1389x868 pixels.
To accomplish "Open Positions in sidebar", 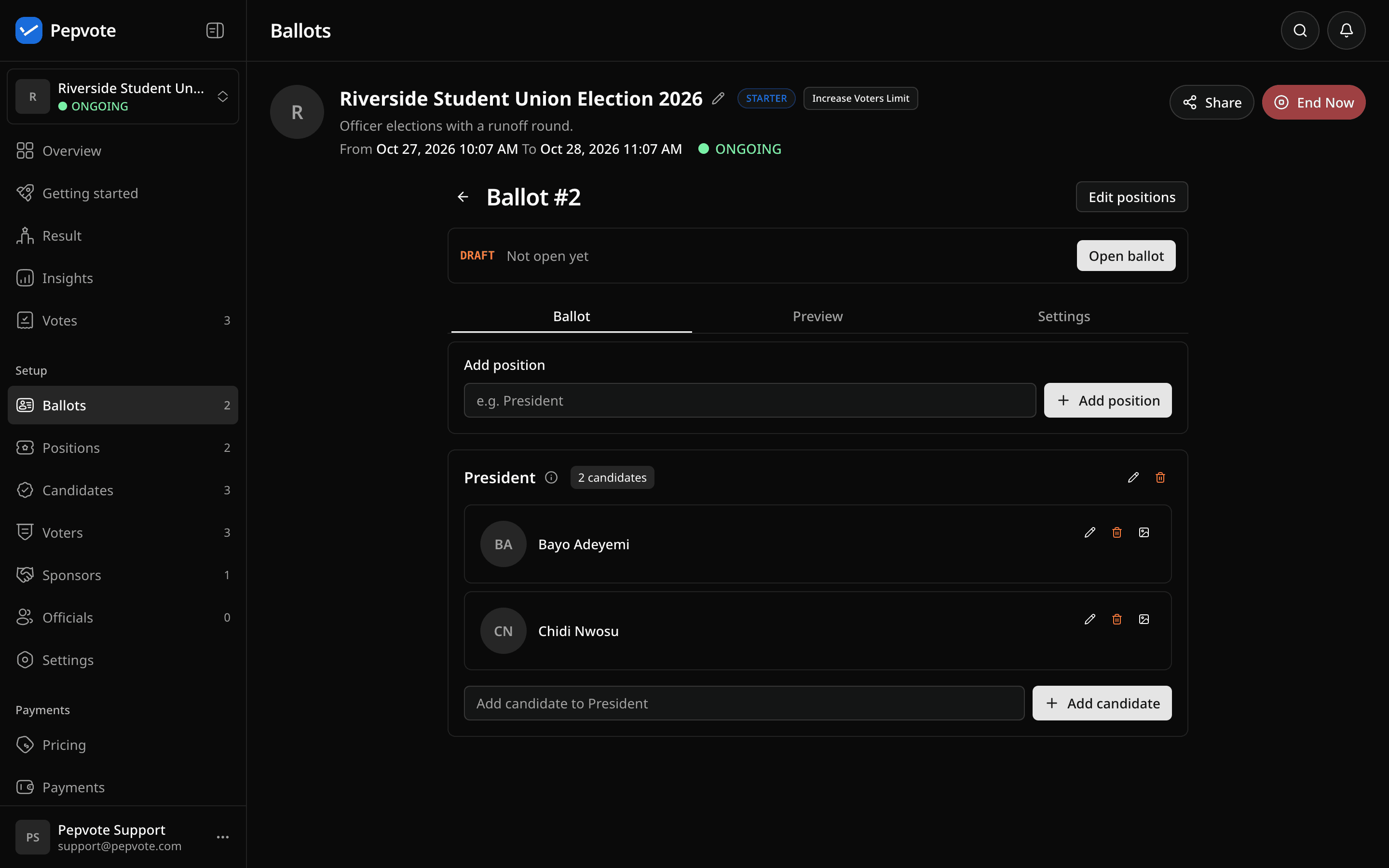I will tap(123, 448).
